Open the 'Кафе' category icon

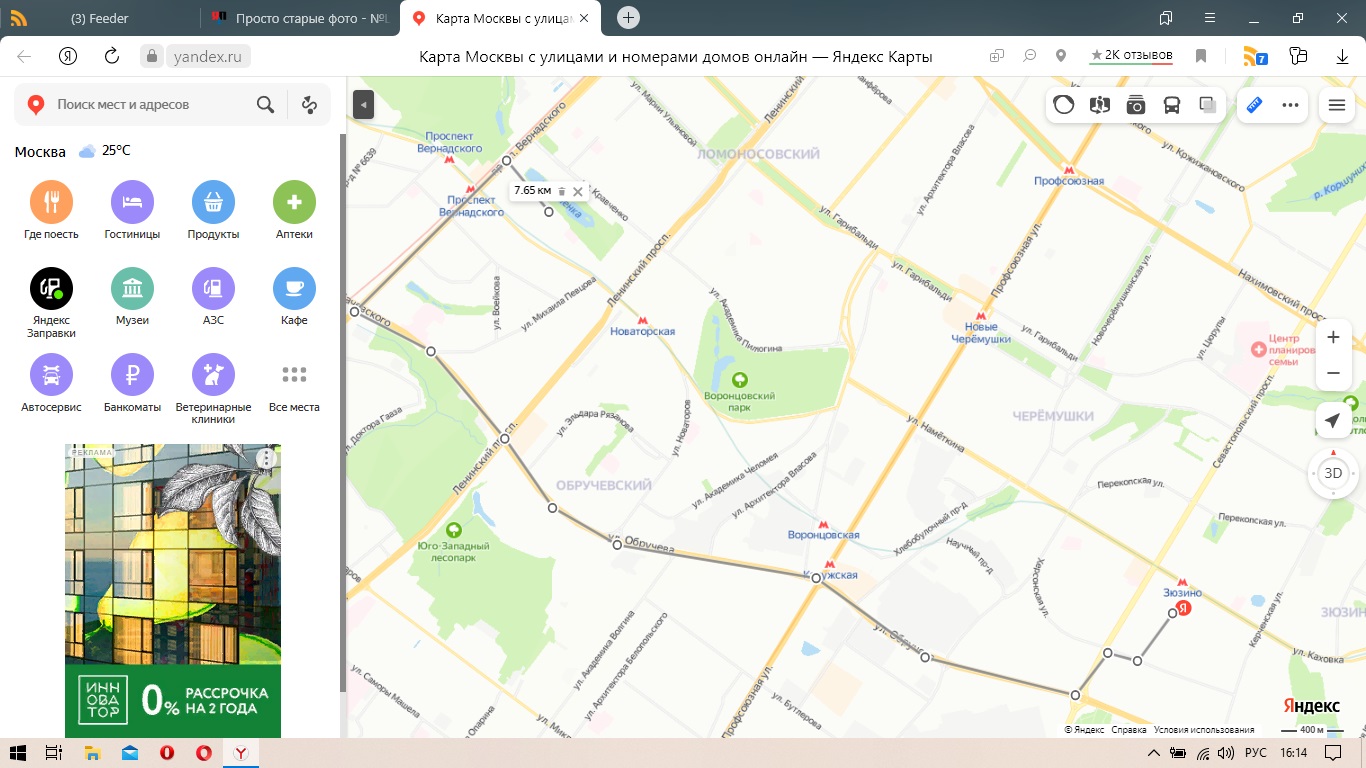[294, 288]
